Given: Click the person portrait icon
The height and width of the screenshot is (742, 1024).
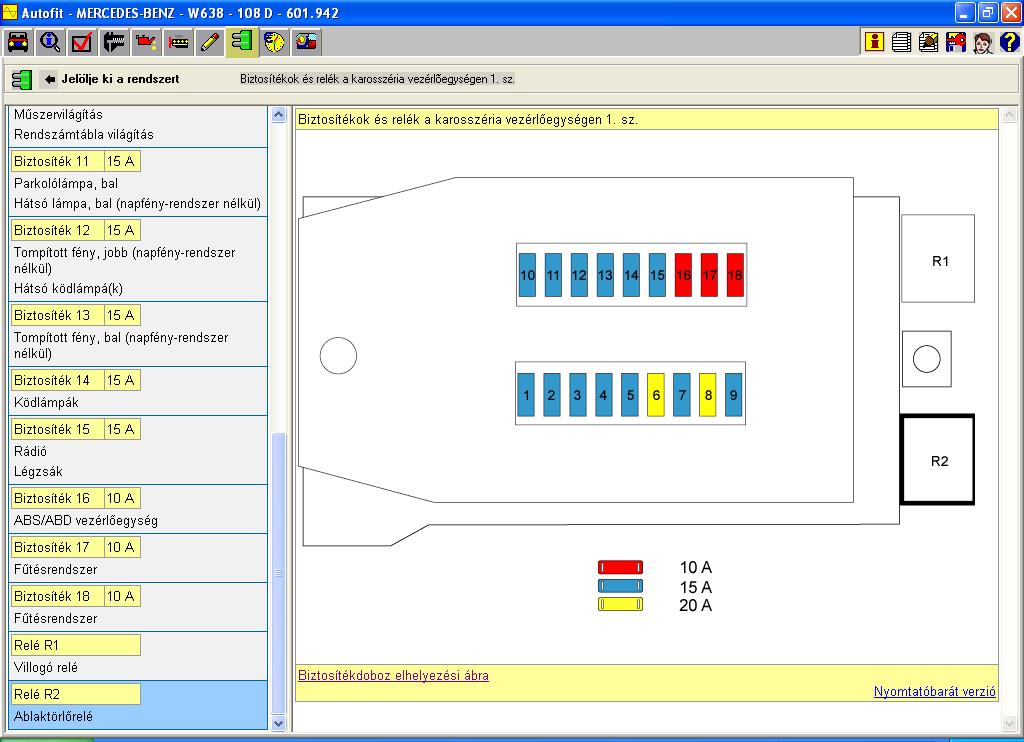Looking at the screenshot, I should pos(982,42).
